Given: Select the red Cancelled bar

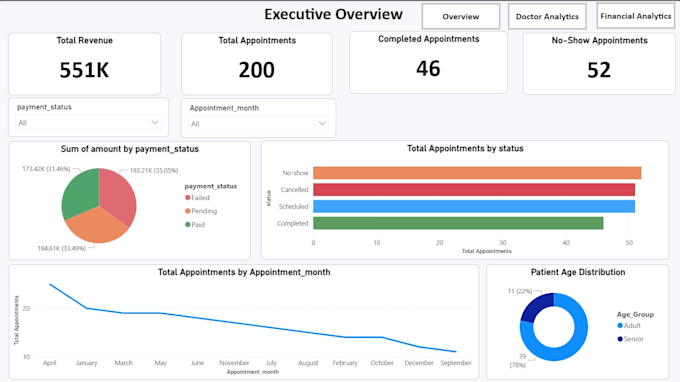Looking at the screenshot, I should coord(474,190).
